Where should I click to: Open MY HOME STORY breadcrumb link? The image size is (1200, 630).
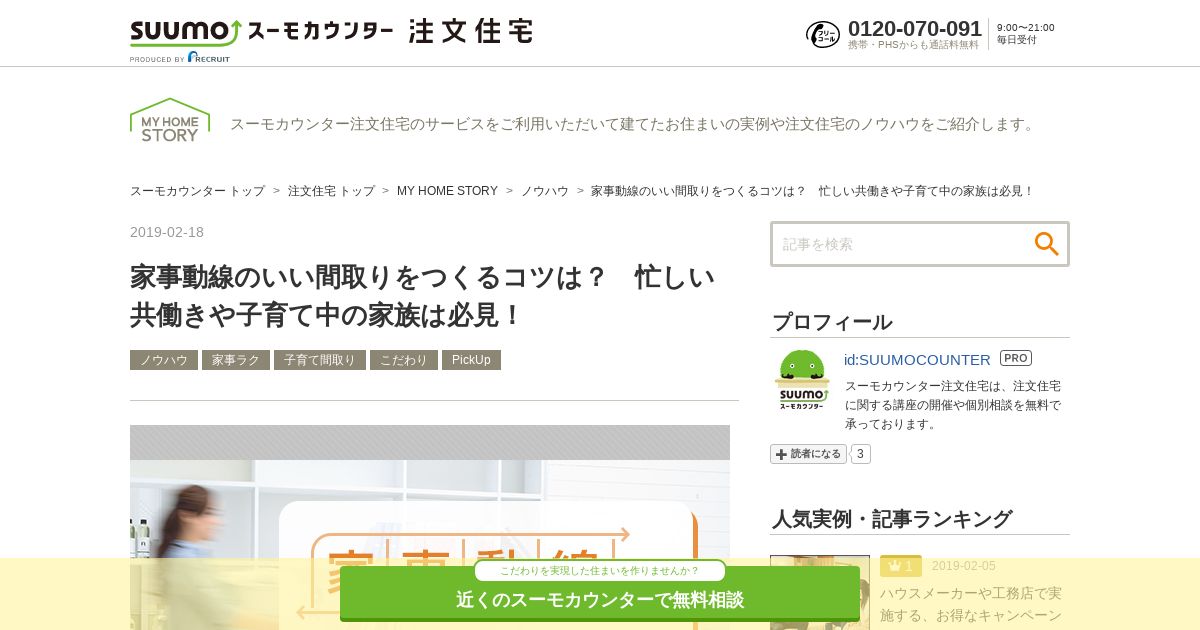pos(447,191)
